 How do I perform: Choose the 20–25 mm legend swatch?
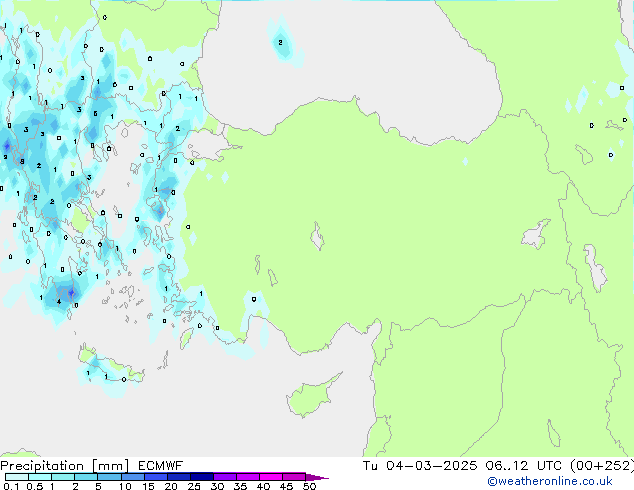(179, 477)
